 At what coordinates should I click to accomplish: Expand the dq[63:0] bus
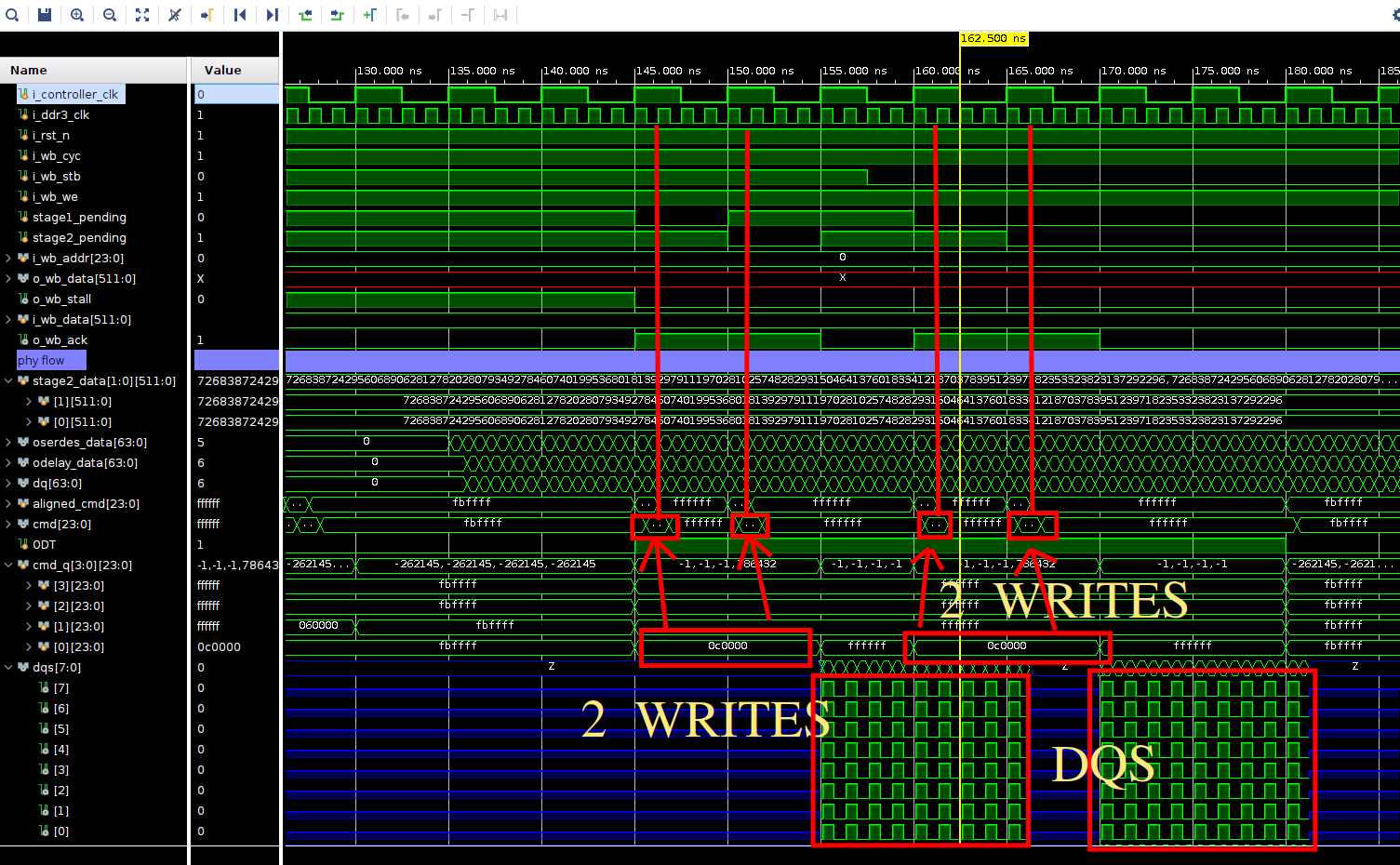[8, 484]
